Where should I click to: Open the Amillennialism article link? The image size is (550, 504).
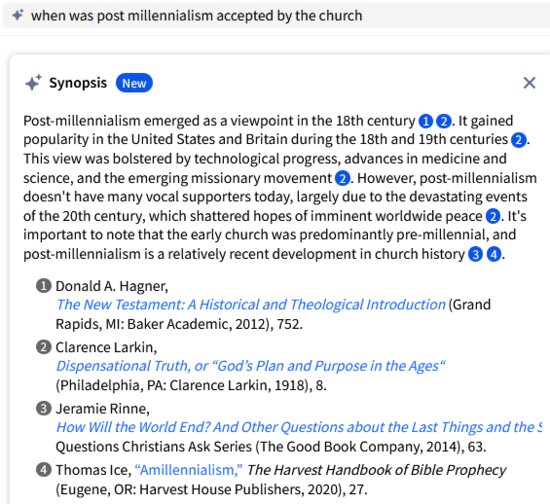(188, 470)
